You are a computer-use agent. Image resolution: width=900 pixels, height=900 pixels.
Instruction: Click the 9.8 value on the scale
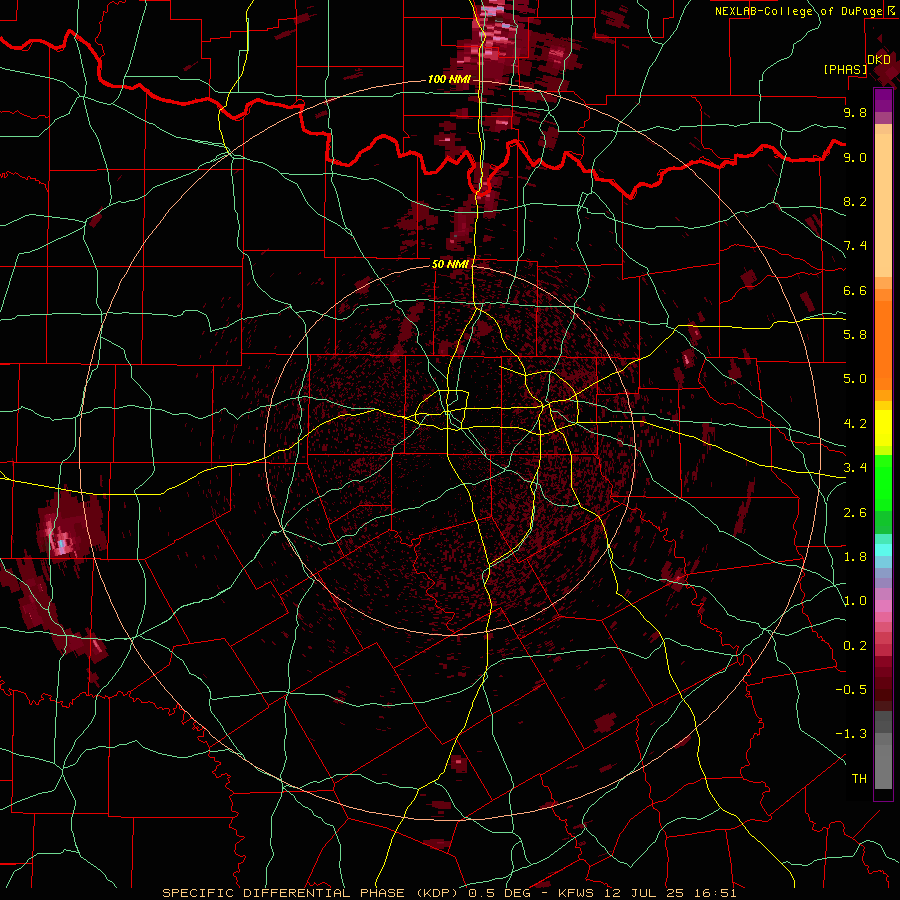855,112
